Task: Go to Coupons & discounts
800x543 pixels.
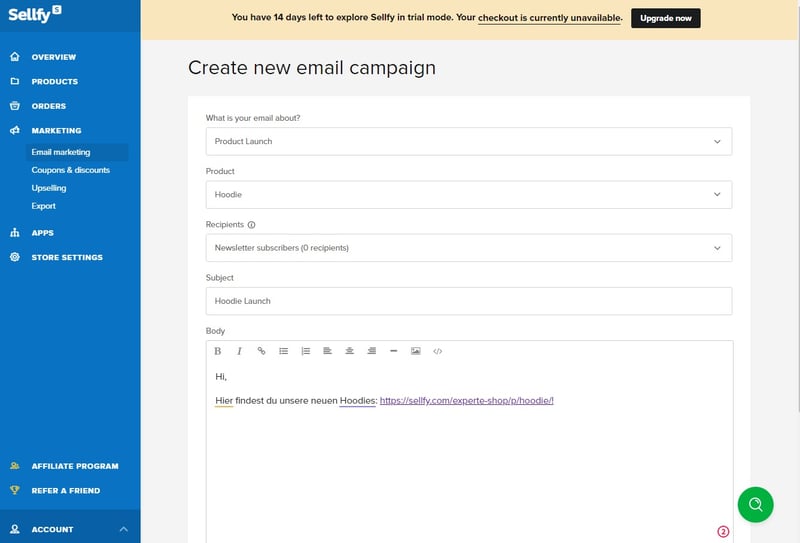Action: [71, 170]
